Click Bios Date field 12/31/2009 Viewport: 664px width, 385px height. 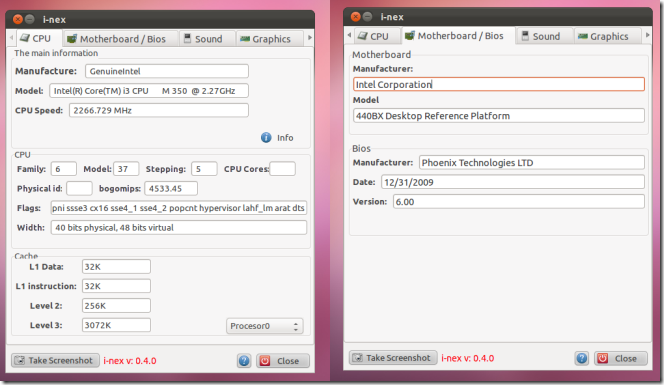(513, 182)
